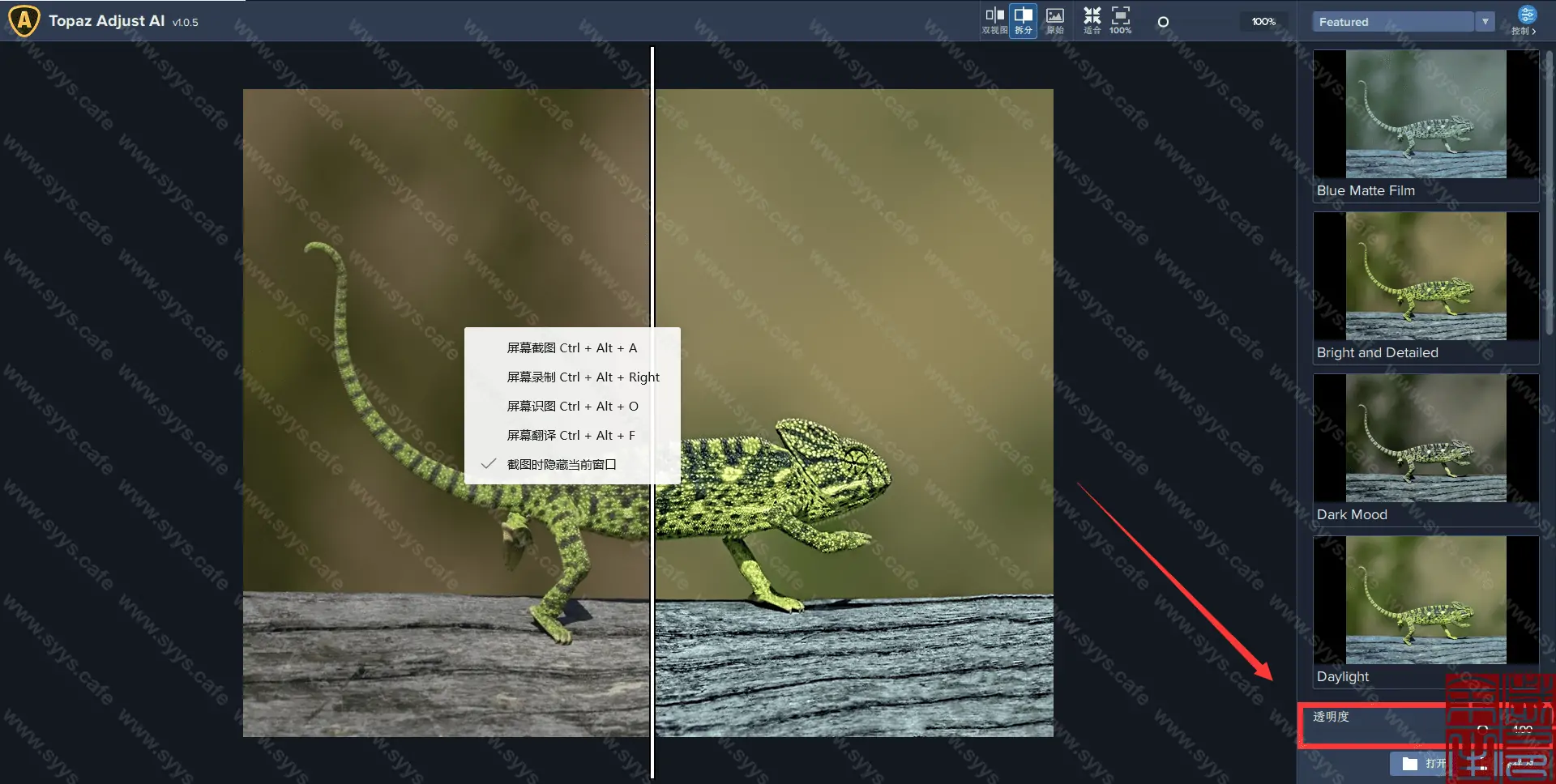Screen dimensions: 1556x784
Task: Apply the Blue Matte Film preset
Action: tap(1426, 126)
